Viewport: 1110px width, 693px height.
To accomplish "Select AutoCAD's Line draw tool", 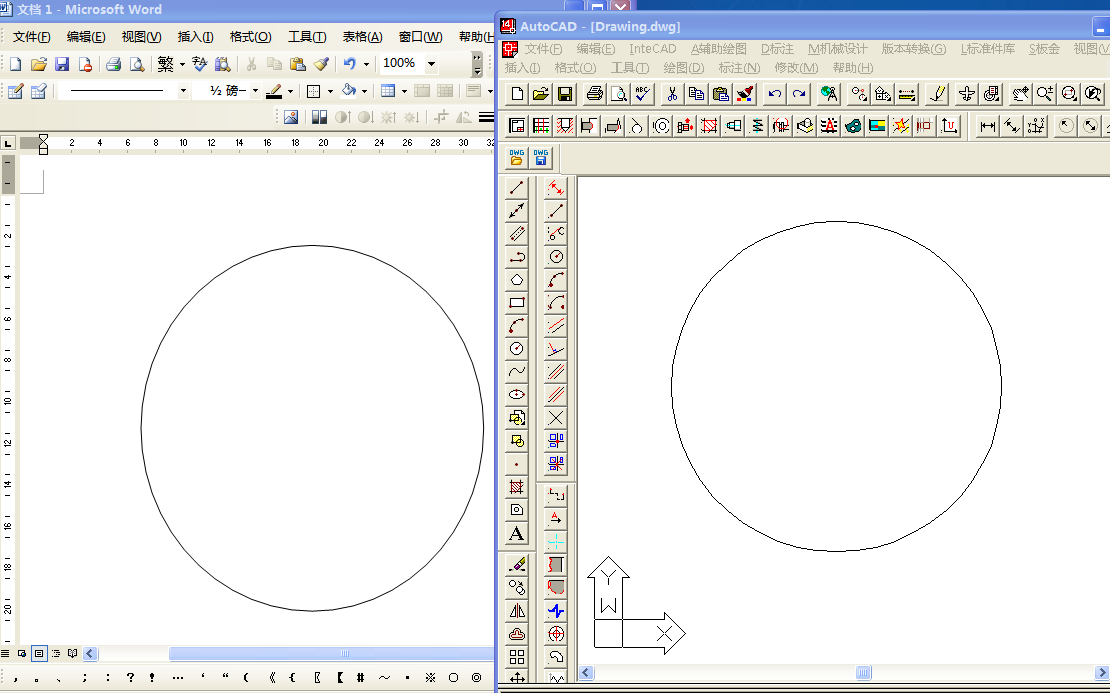I will [517, 188].
